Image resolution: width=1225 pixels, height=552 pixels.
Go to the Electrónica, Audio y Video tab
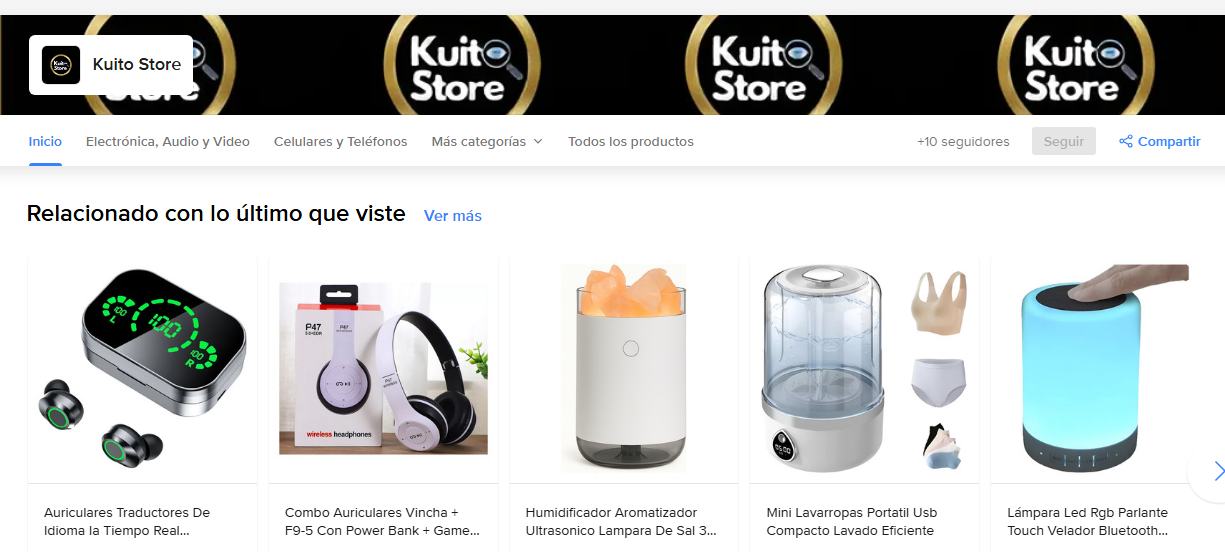pos(168,141)
